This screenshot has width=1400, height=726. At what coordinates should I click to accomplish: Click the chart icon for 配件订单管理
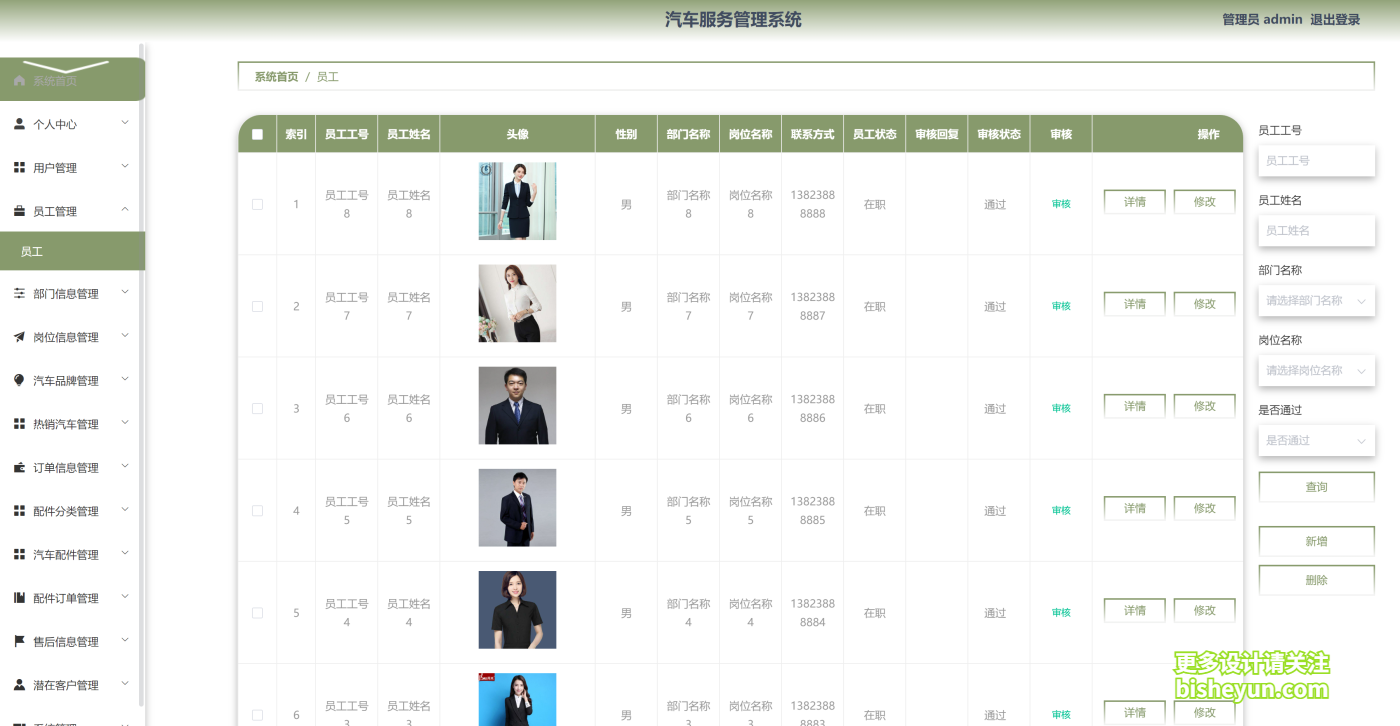tap(19, 598)
